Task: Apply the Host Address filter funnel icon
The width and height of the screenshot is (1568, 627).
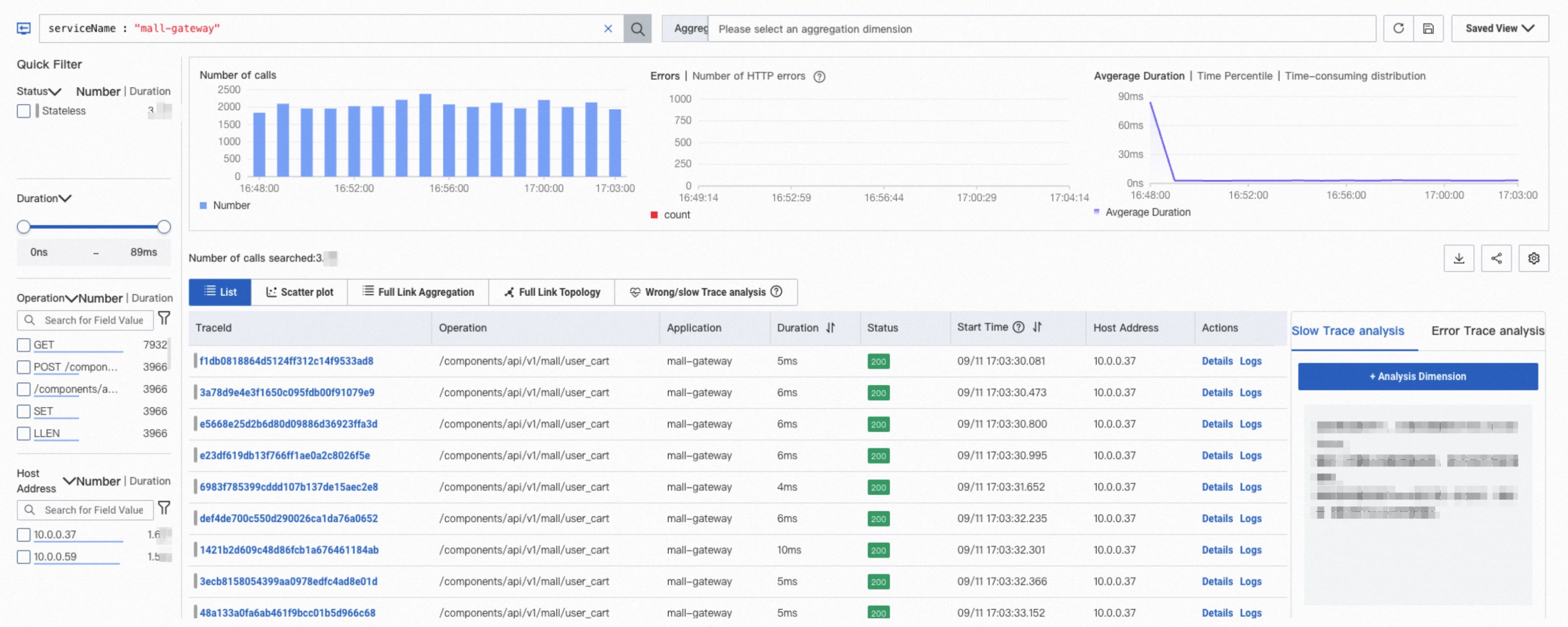Action: [x=164, y=508]
